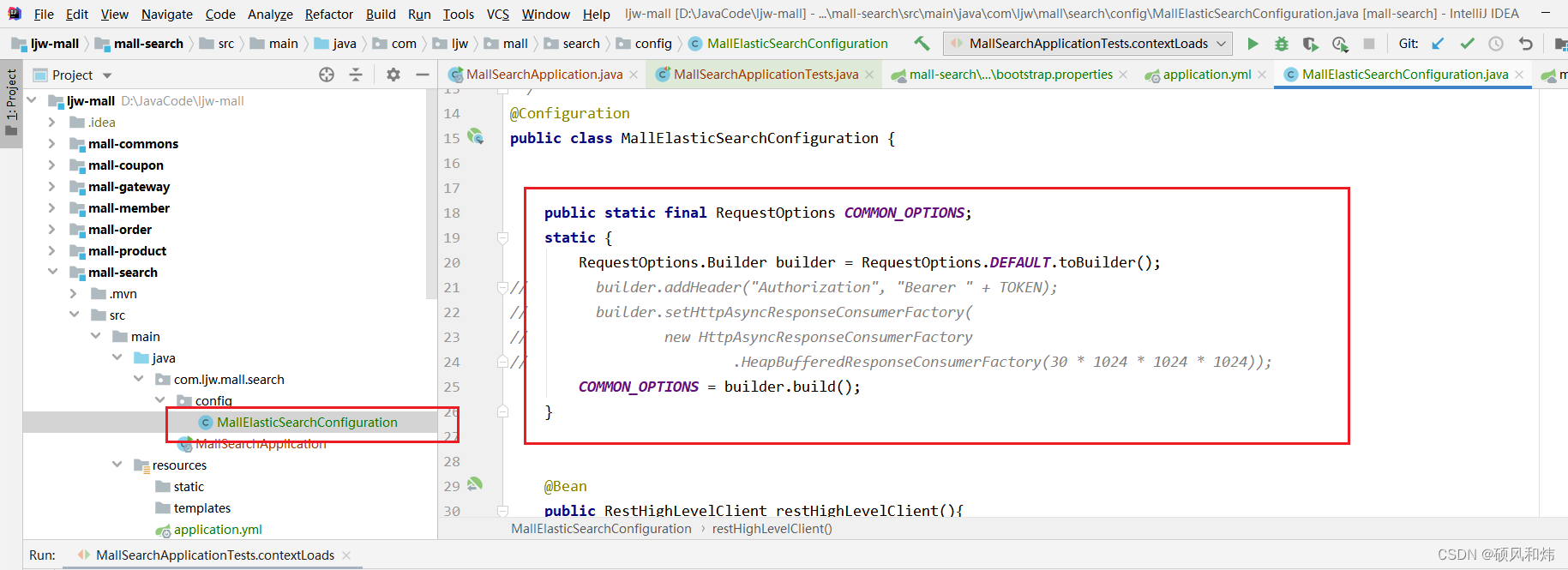Click mall-search in navigation breadcrumb
Screen dimensions: 1568x570
click(148, 44)
